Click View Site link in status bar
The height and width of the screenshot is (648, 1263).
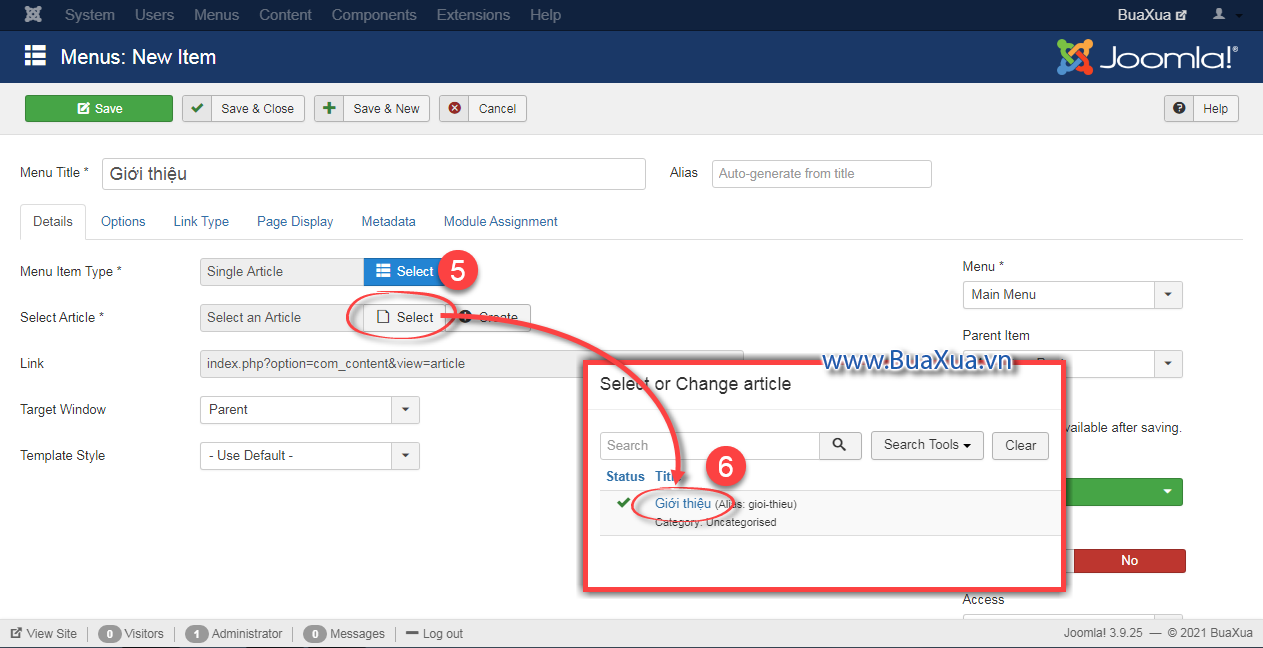44,633
